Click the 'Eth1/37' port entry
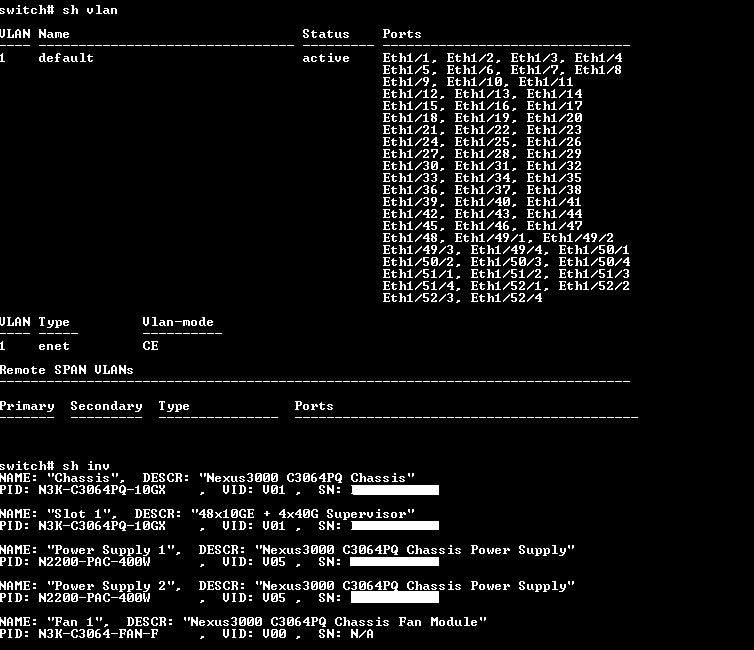 [x=482, y=190]
